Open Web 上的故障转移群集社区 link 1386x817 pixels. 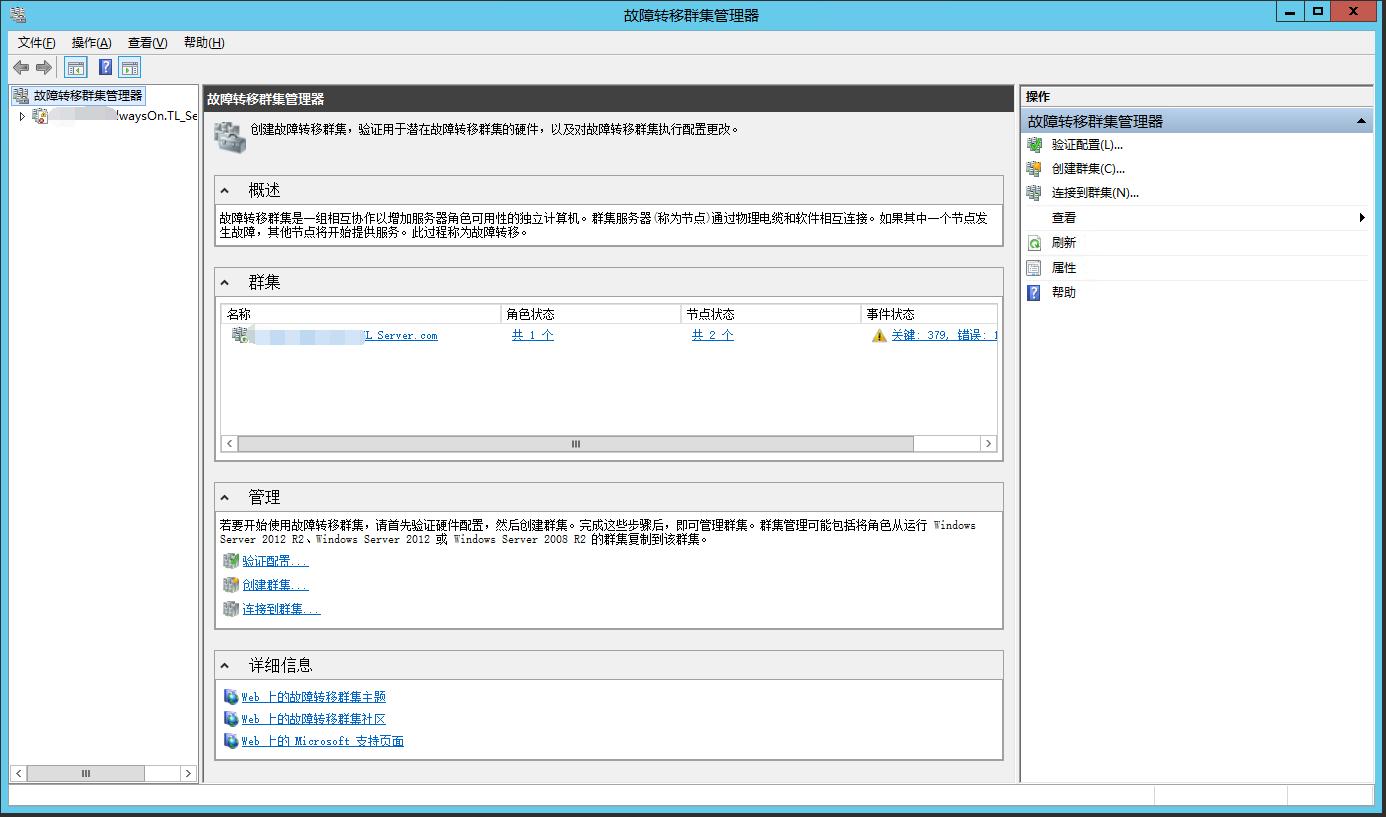[313, 719]
